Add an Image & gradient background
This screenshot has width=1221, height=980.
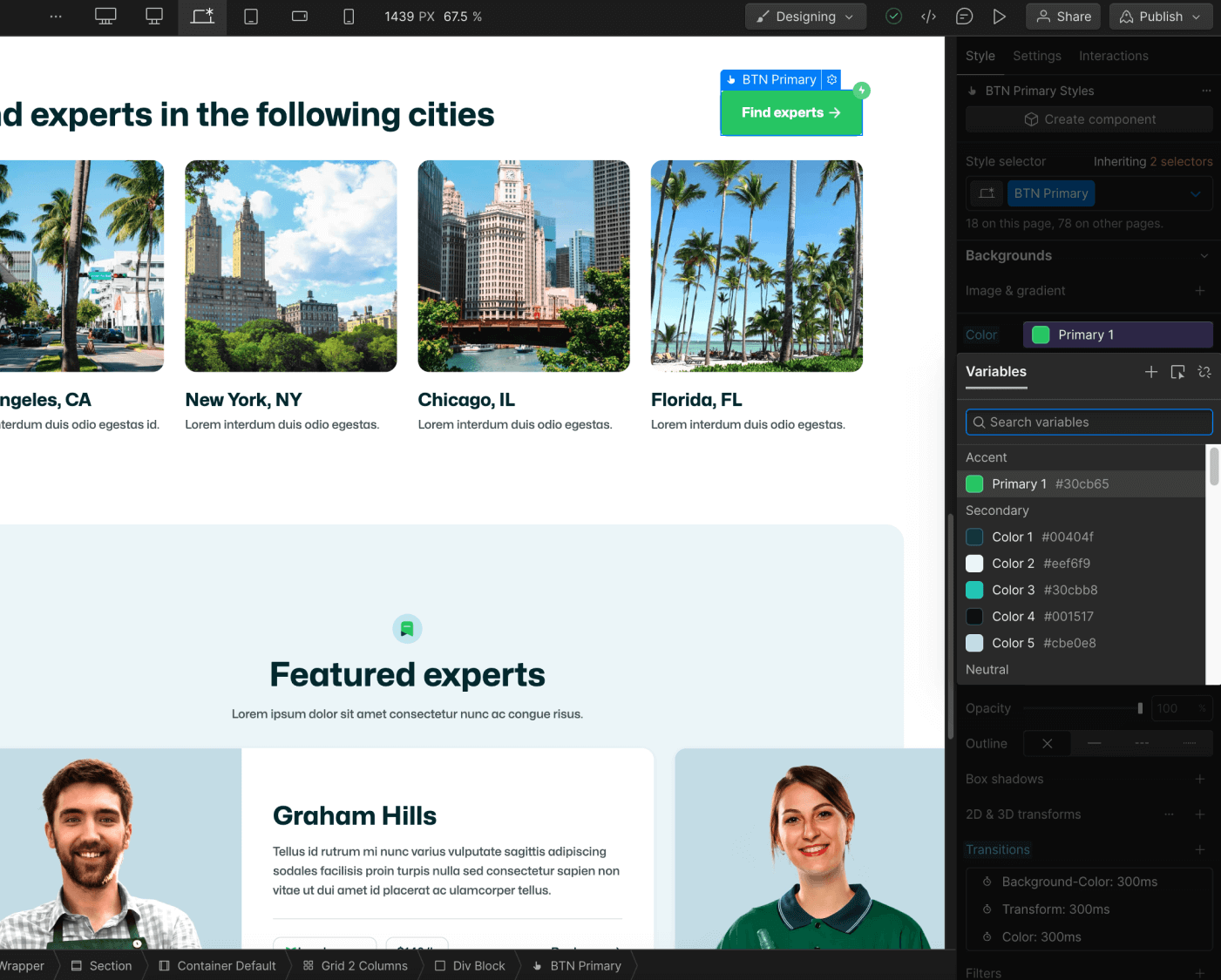pos(1200,291)
